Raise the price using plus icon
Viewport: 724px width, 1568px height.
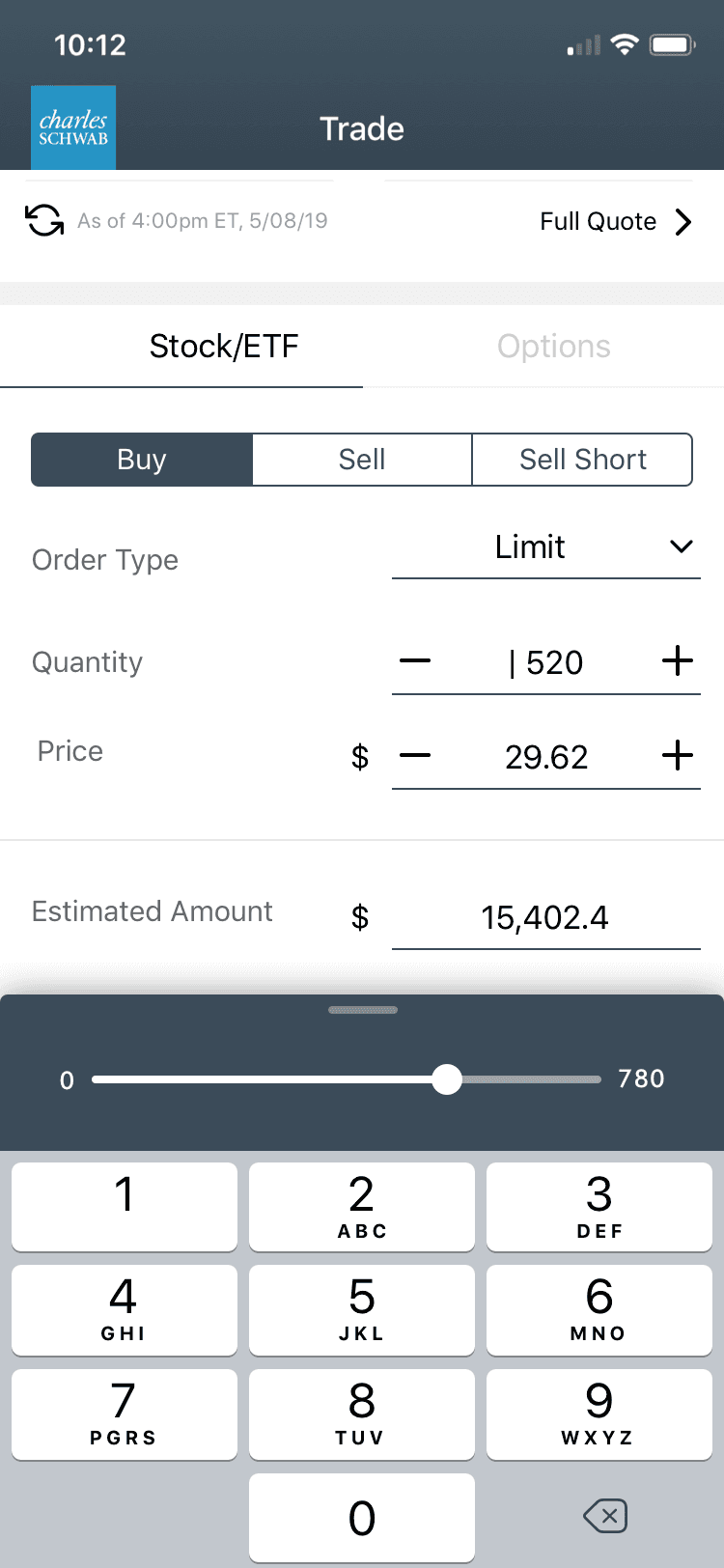(x=678, y=755)
